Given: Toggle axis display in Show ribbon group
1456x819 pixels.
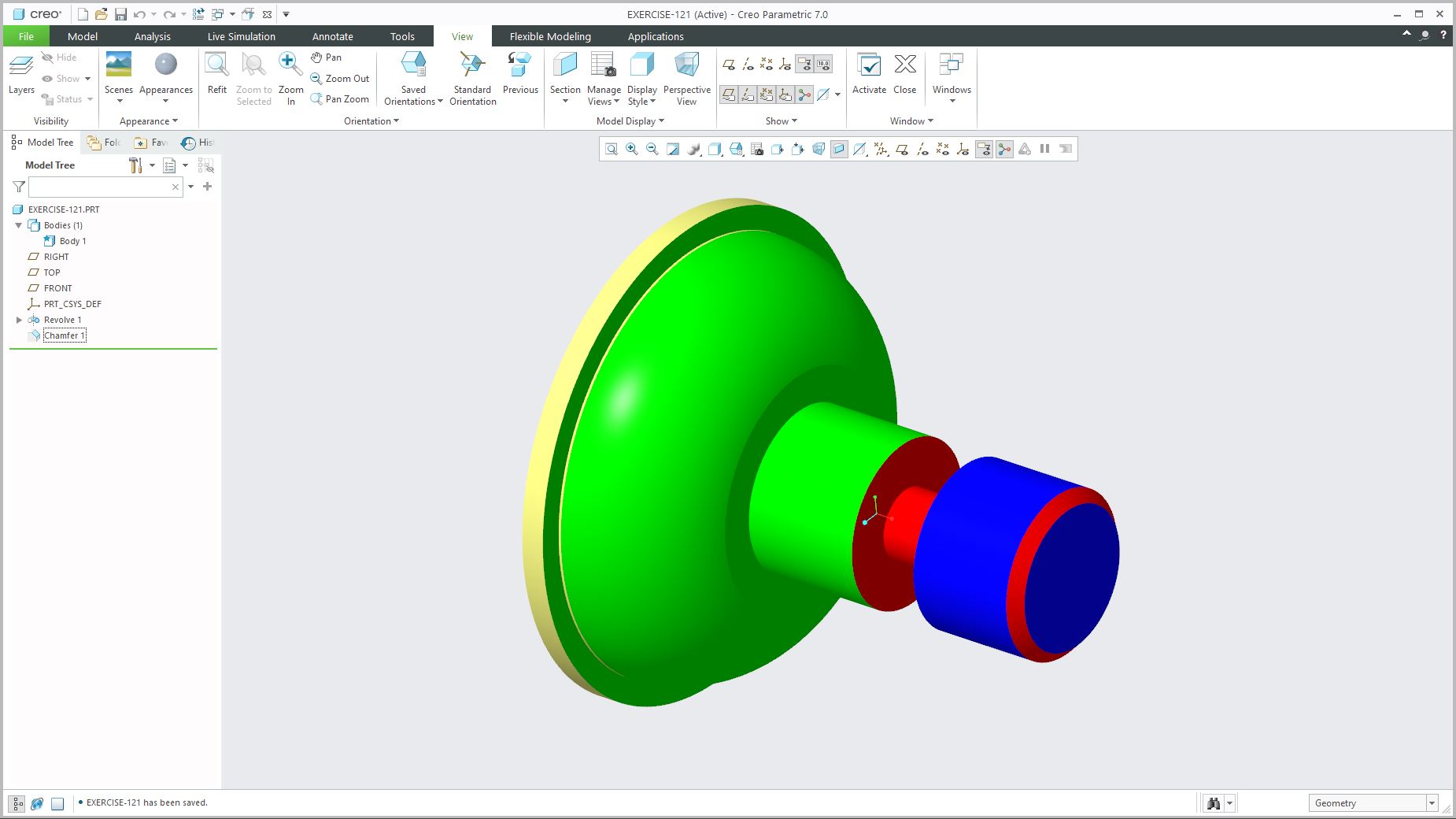Looking at the screenshot, I should 748,65.
